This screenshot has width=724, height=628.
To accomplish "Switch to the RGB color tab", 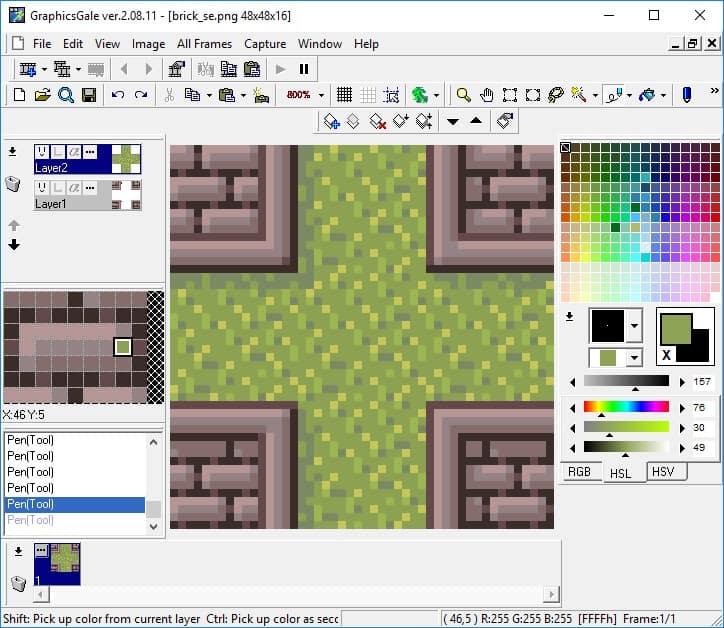I will coord(579,471).
